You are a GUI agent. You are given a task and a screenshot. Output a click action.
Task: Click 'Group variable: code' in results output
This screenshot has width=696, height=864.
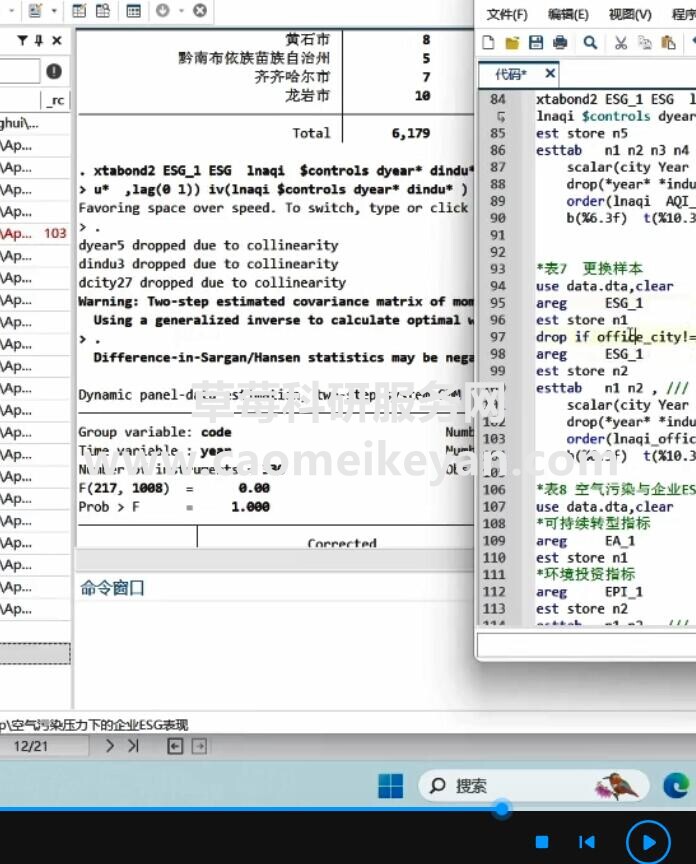click(x=155, y=432)
